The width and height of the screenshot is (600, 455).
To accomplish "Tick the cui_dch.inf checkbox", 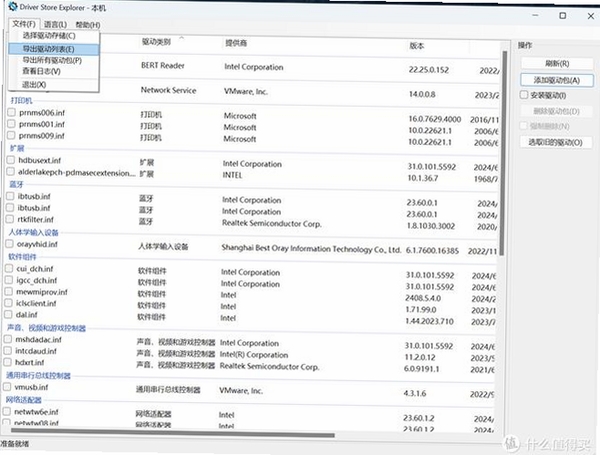I will pos(9,268).
